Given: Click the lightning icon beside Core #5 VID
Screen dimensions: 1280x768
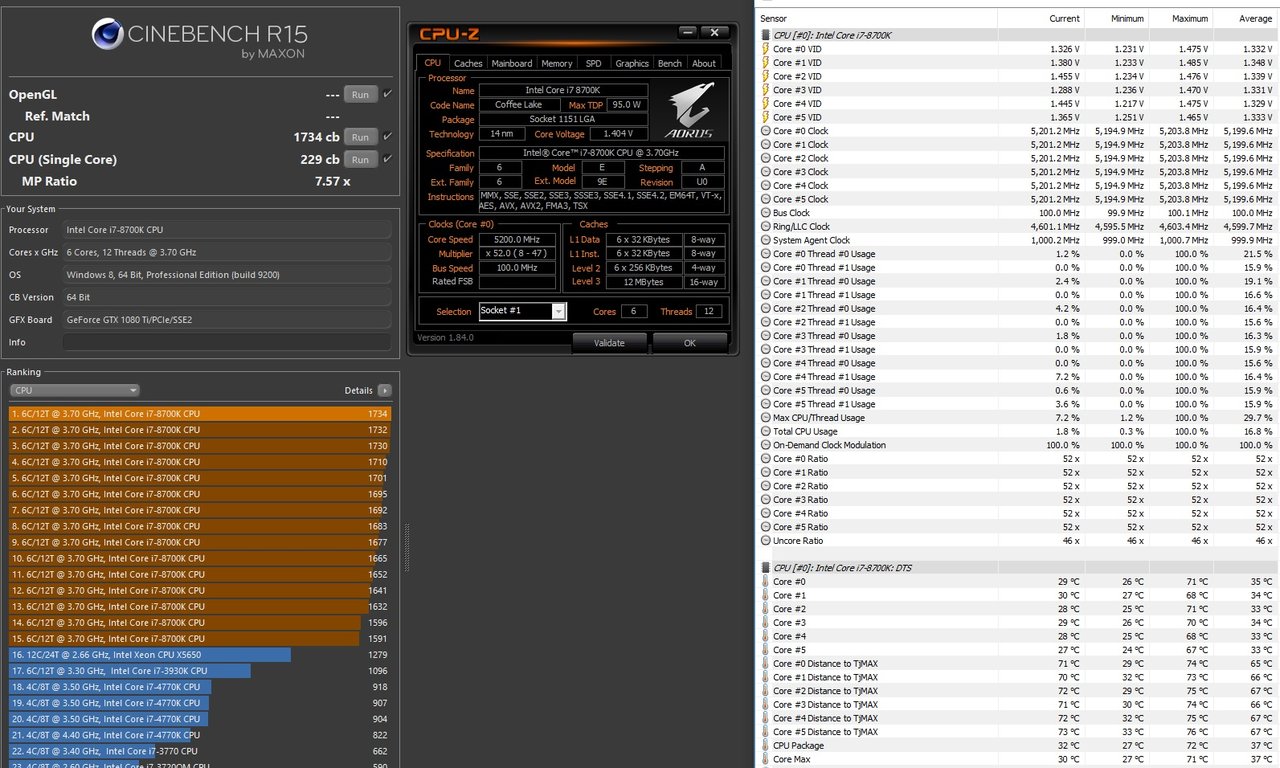Looking at the screenshot, I should [x=766, y=117].
